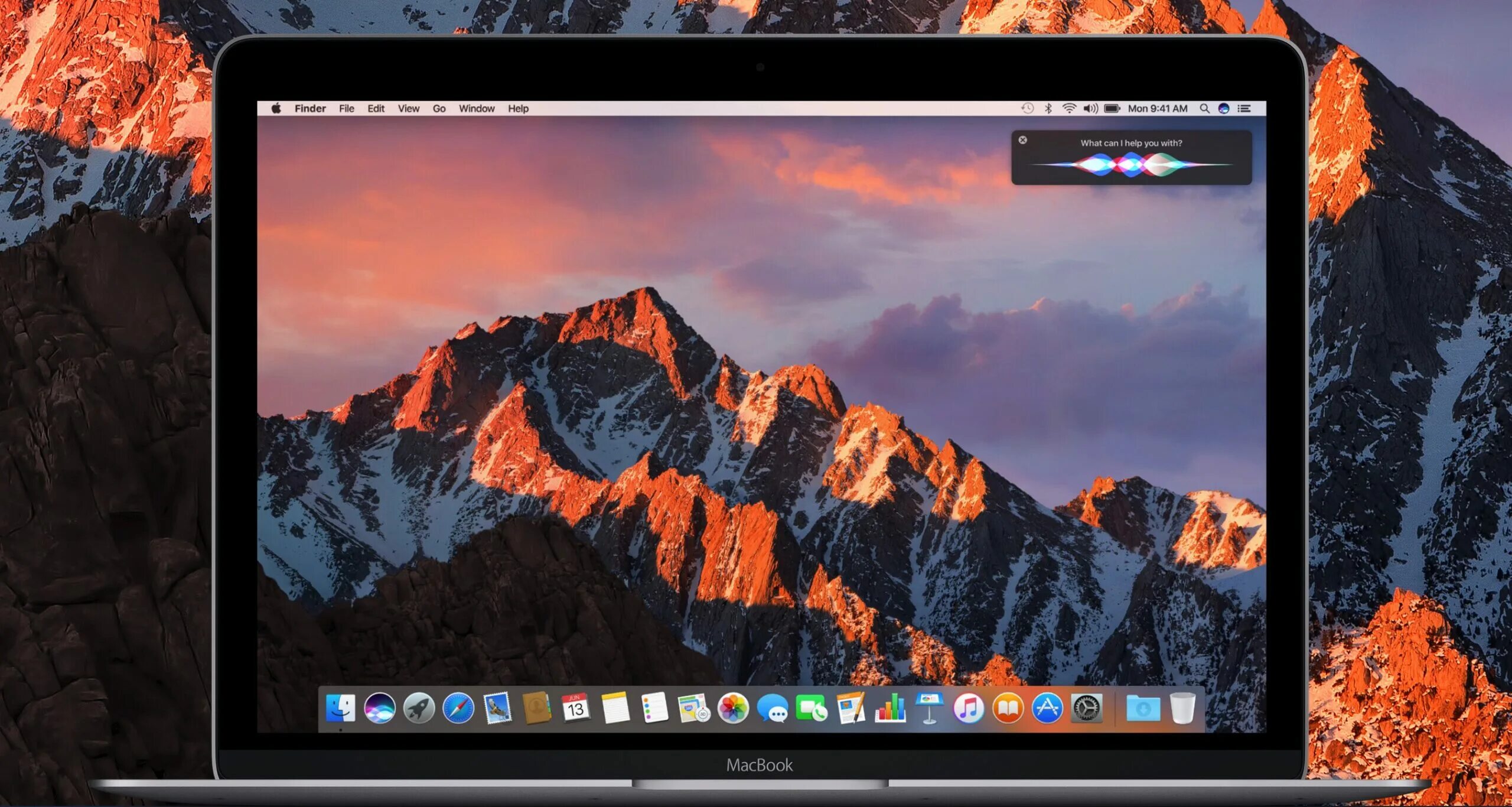Open System Preferences gear icon
1512x807 pixels.
[1087, 708]
